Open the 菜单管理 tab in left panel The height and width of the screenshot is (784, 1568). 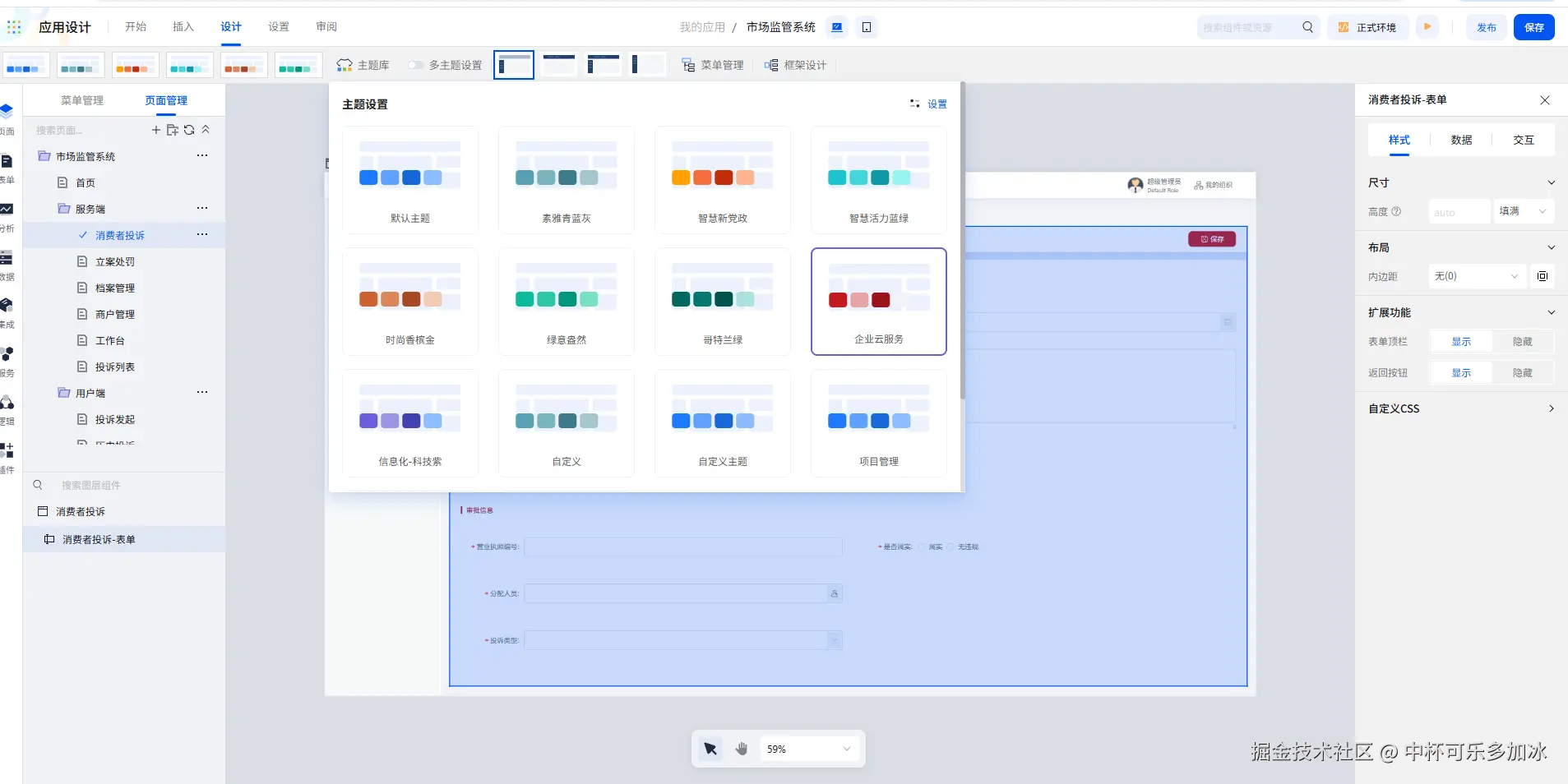click(x=82, y=100)
